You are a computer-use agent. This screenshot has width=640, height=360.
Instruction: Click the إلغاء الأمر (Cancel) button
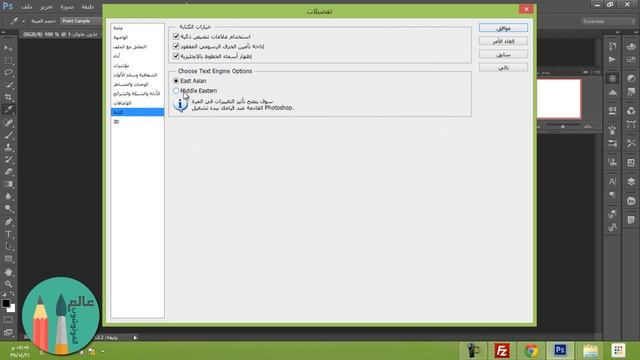tap(503, 41)
